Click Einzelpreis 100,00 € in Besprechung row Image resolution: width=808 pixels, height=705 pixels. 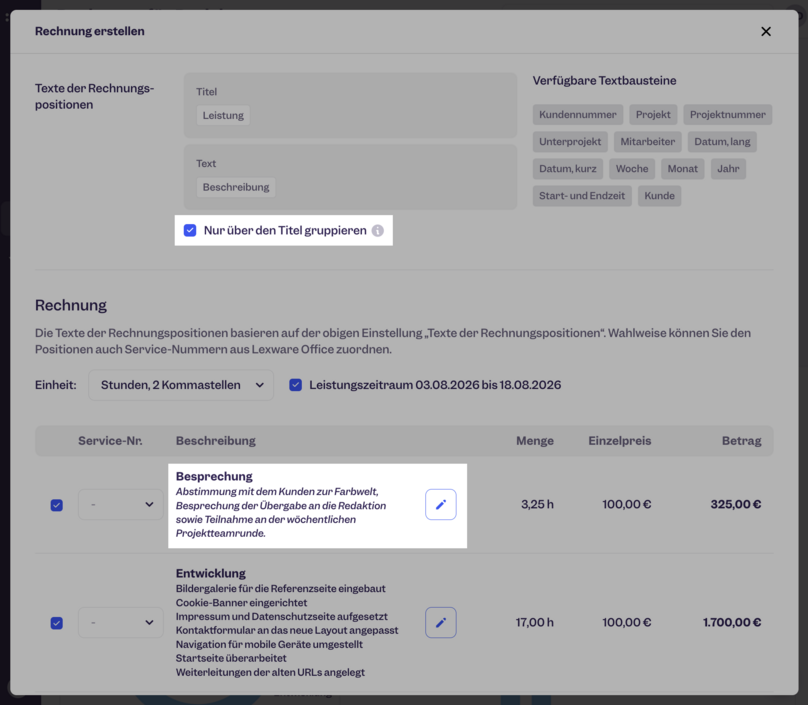click(627, 504)
